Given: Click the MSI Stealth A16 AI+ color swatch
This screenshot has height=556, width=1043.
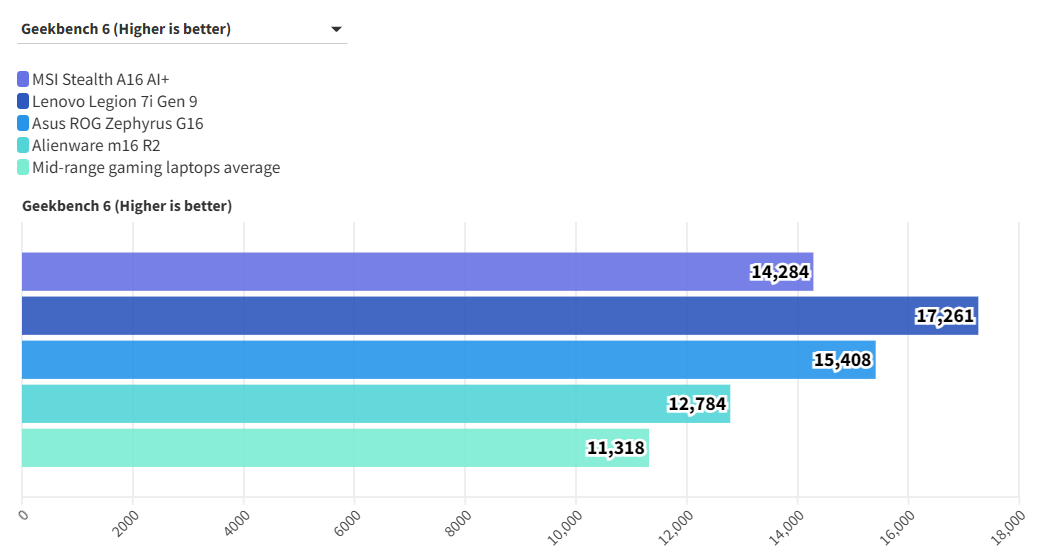Looking at the screenshot, I should tap(23, 79).
